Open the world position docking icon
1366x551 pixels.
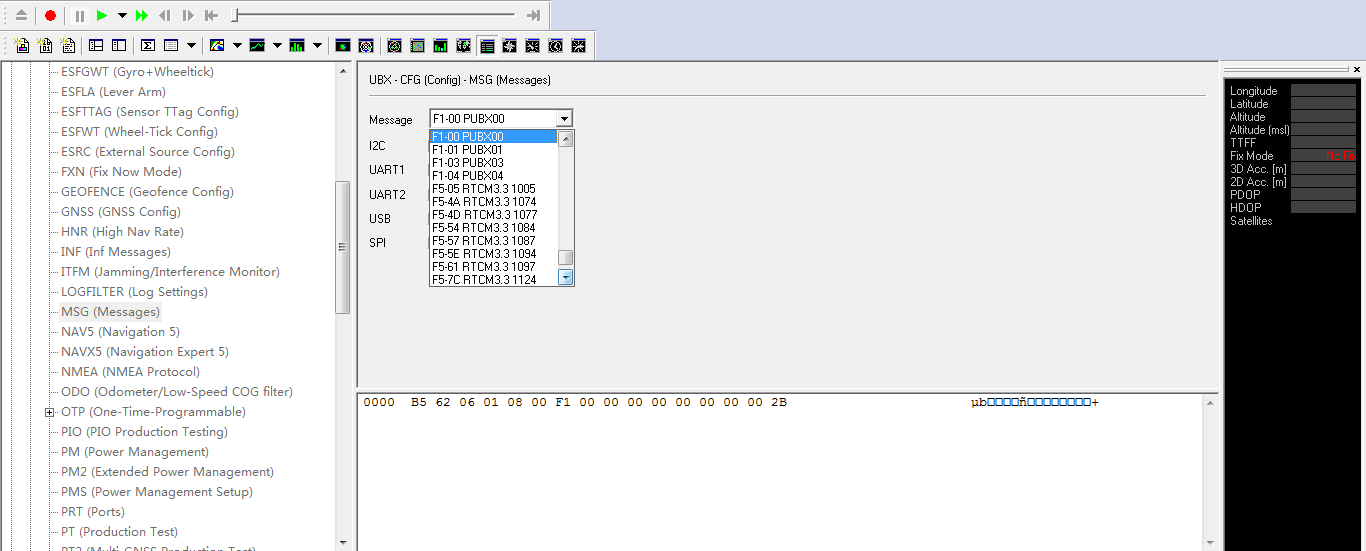click(x=463, y=45)
